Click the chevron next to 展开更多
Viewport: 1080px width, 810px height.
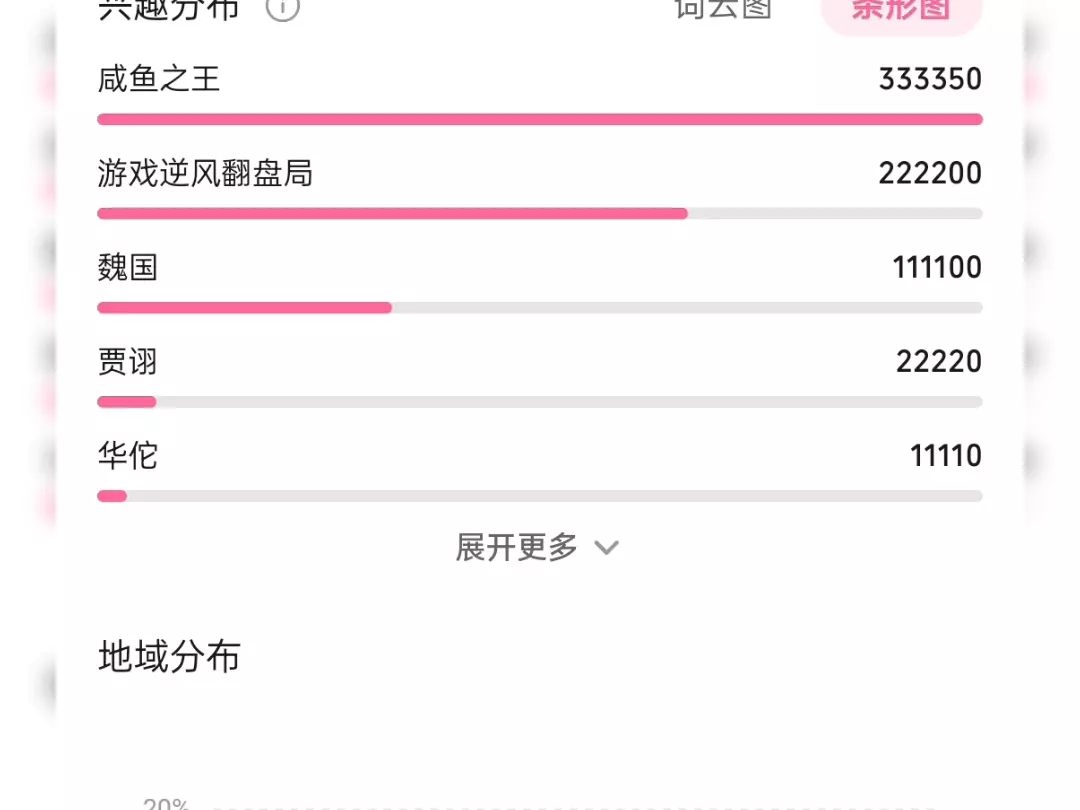[607, 548]
